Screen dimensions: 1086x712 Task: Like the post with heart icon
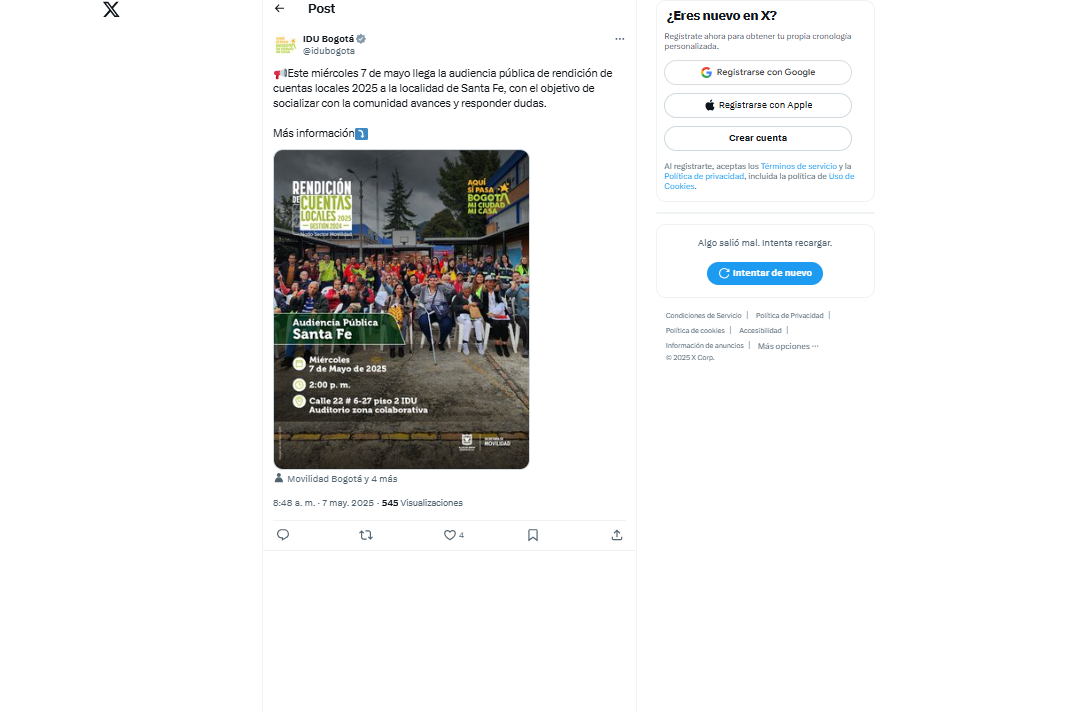pyautogui.click(x=449, y=535)
